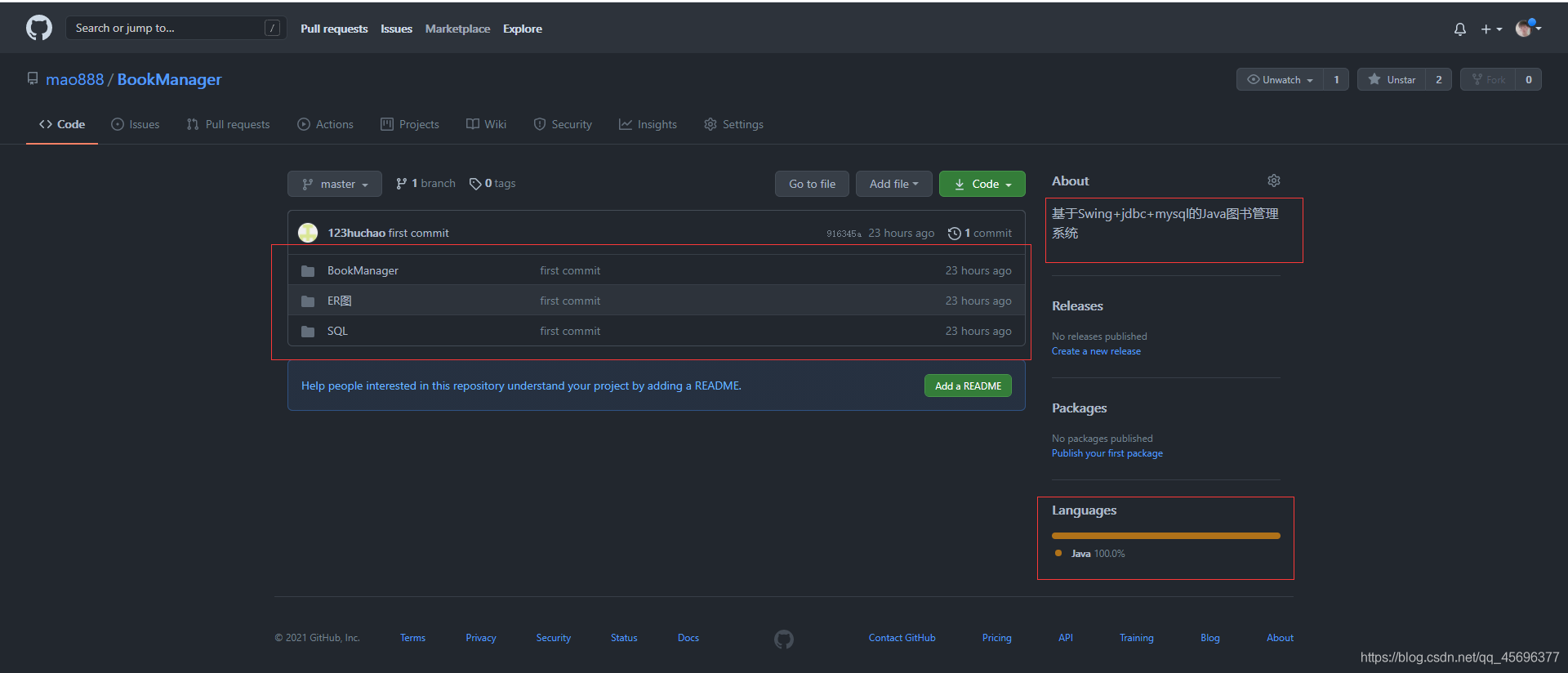Image resolution: width=1568 pixels, height=673 pixels.
Task: Click the BookManager row folder icon
Action: coord(308,271)
